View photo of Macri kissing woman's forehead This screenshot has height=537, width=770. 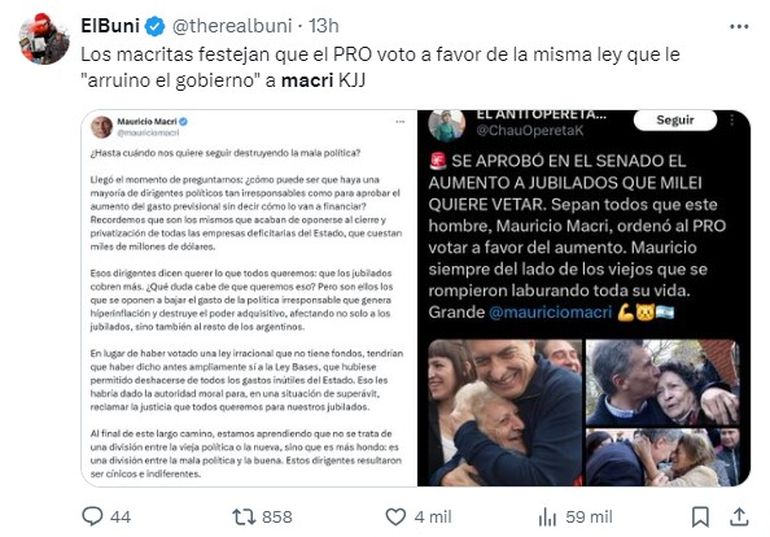(662, 382)
